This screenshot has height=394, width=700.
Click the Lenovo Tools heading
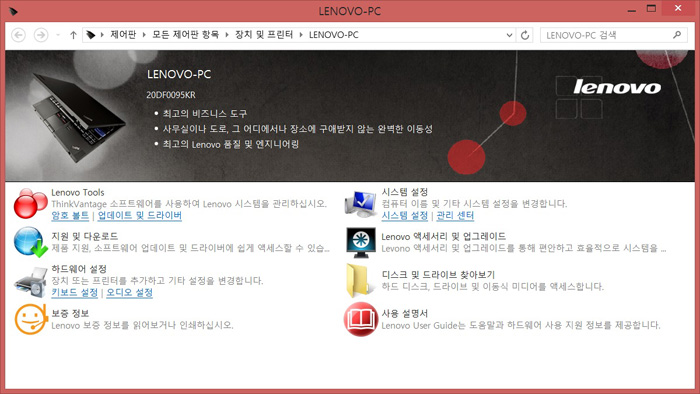click(x=78, y=192)
